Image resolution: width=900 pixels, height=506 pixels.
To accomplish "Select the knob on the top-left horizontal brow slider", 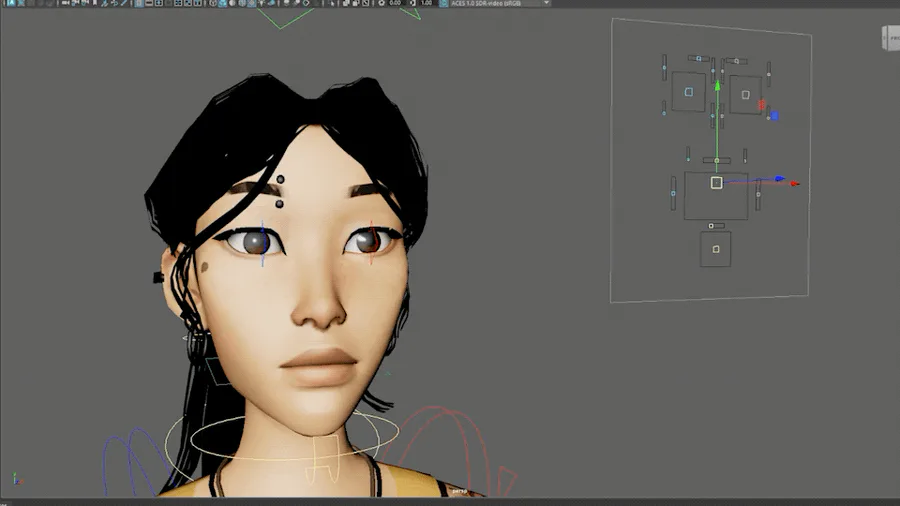I will (699, 59).
